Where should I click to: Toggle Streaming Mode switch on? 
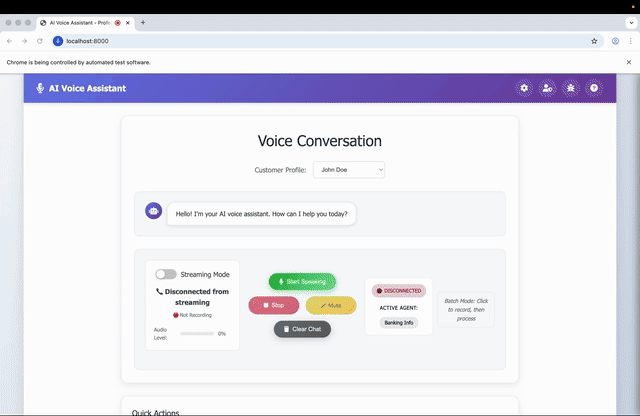(166, 274)
